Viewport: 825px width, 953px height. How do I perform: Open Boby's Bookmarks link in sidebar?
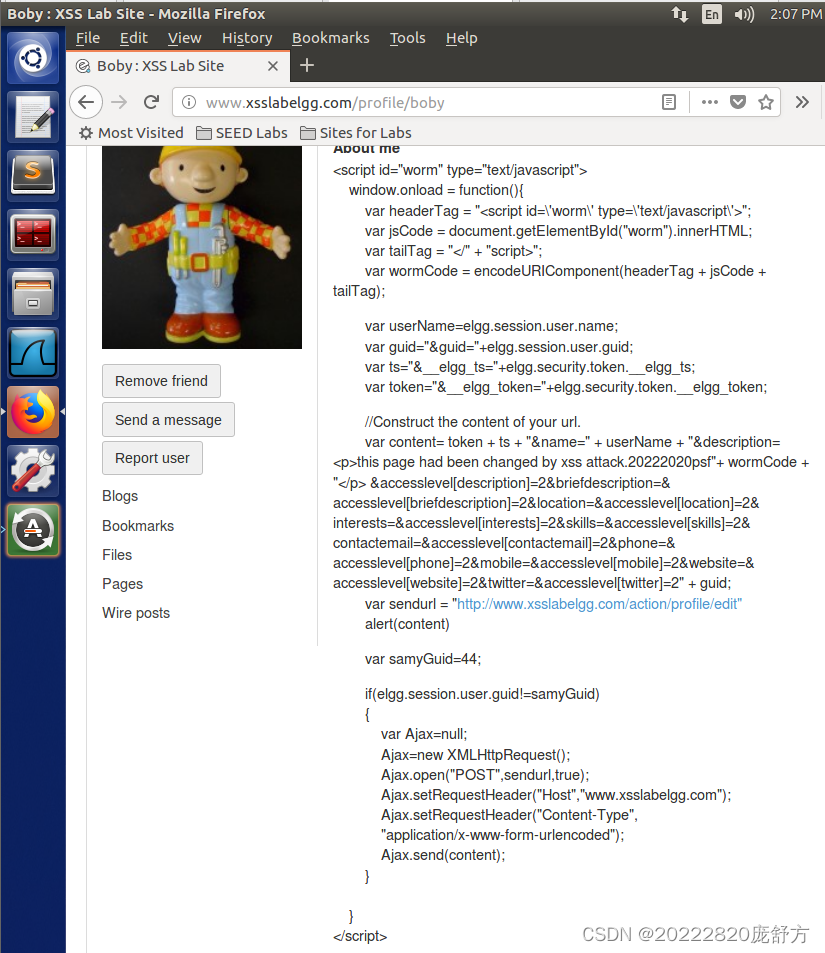pos(138,526)
